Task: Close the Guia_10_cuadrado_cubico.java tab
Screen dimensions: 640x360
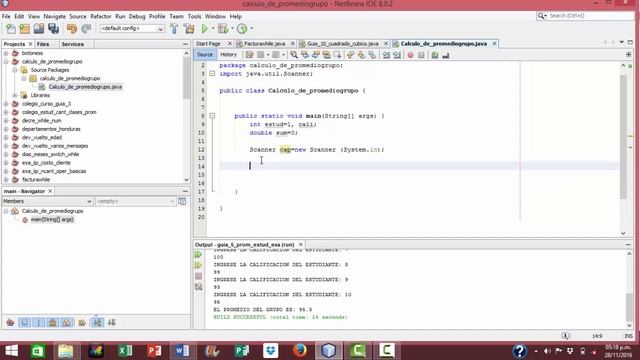Action: pos(386,44)
